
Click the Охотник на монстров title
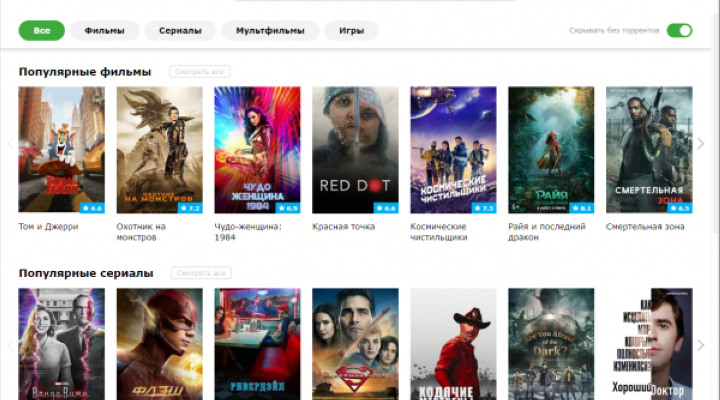coord(141,232)
